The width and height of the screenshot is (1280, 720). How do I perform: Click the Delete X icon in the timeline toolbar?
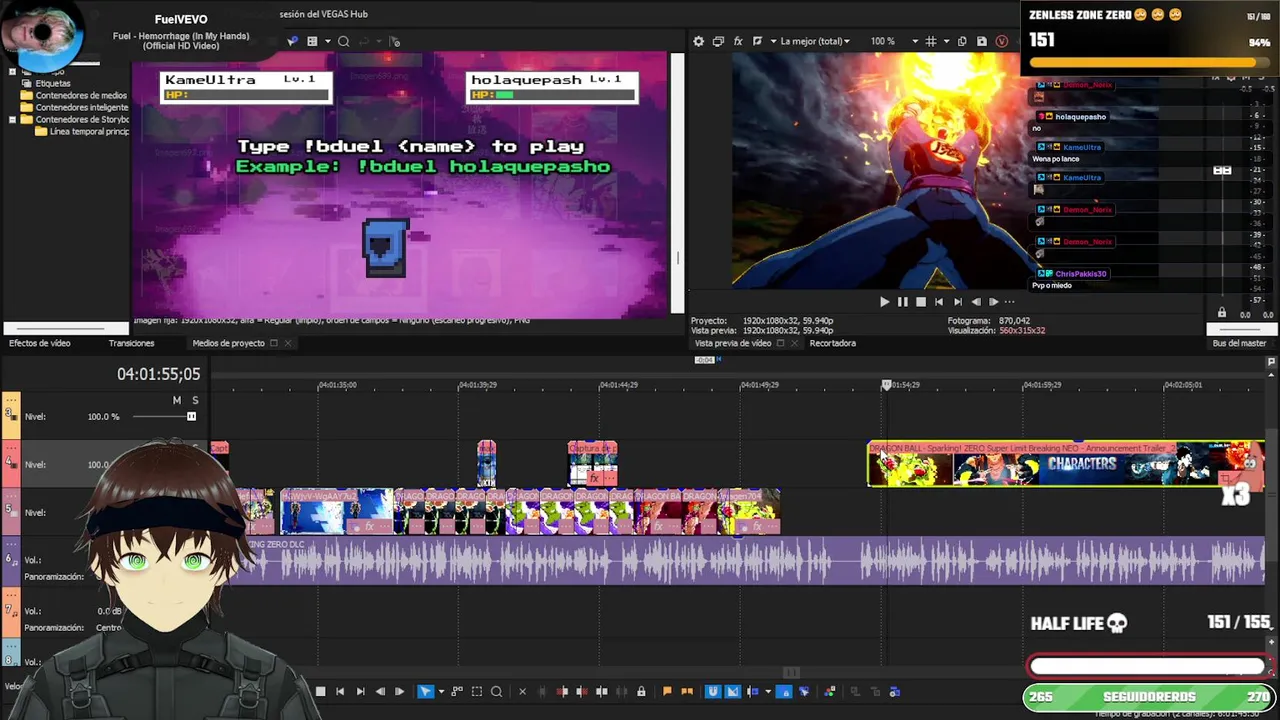(522, 691)
